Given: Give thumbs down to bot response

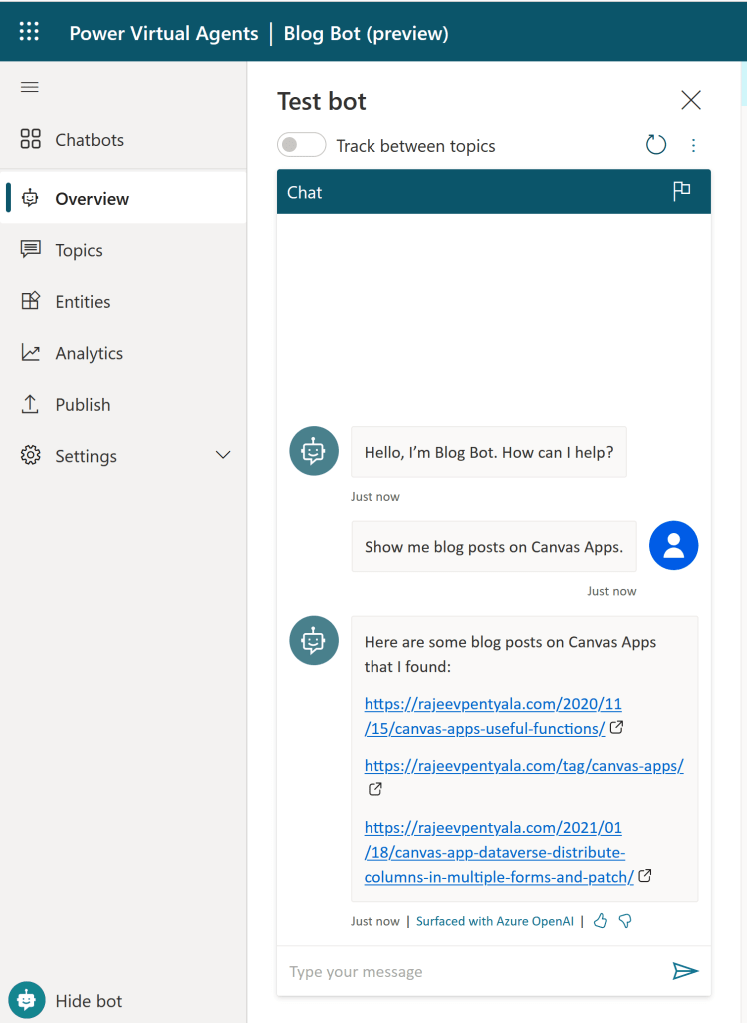Looking at the screenshot, I should click(625, 921).
